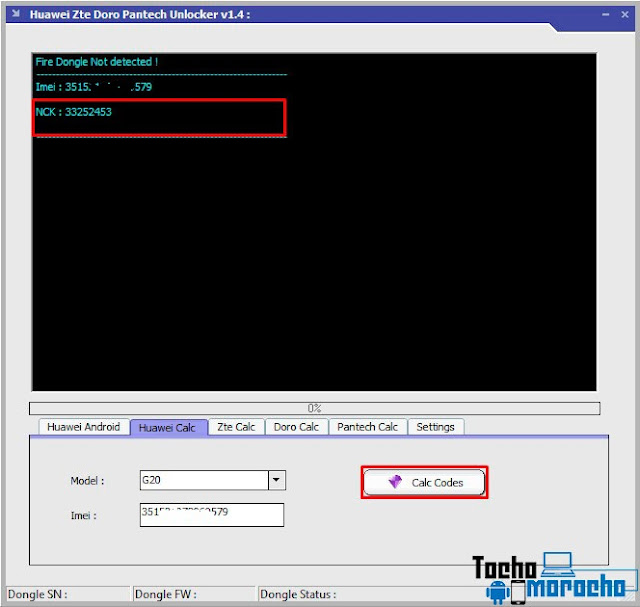Click the Dongle FW status field
Screen dimensions: 640x607
194,594
